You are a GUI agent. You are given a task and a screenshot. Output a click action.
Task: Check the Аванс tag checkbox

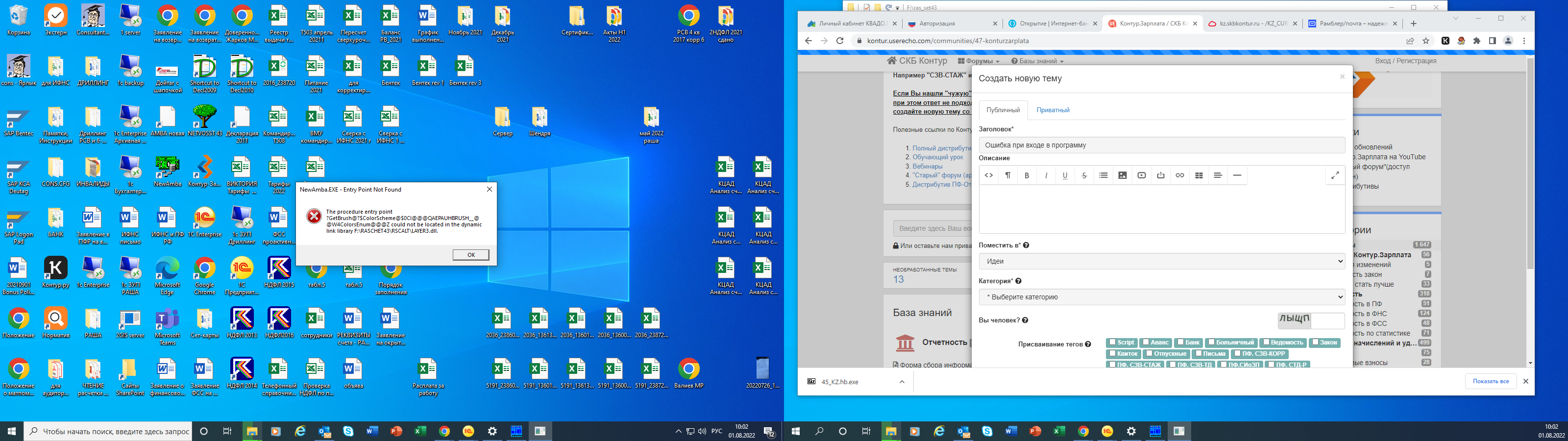pyautogui.click(x=1146, y=343)
